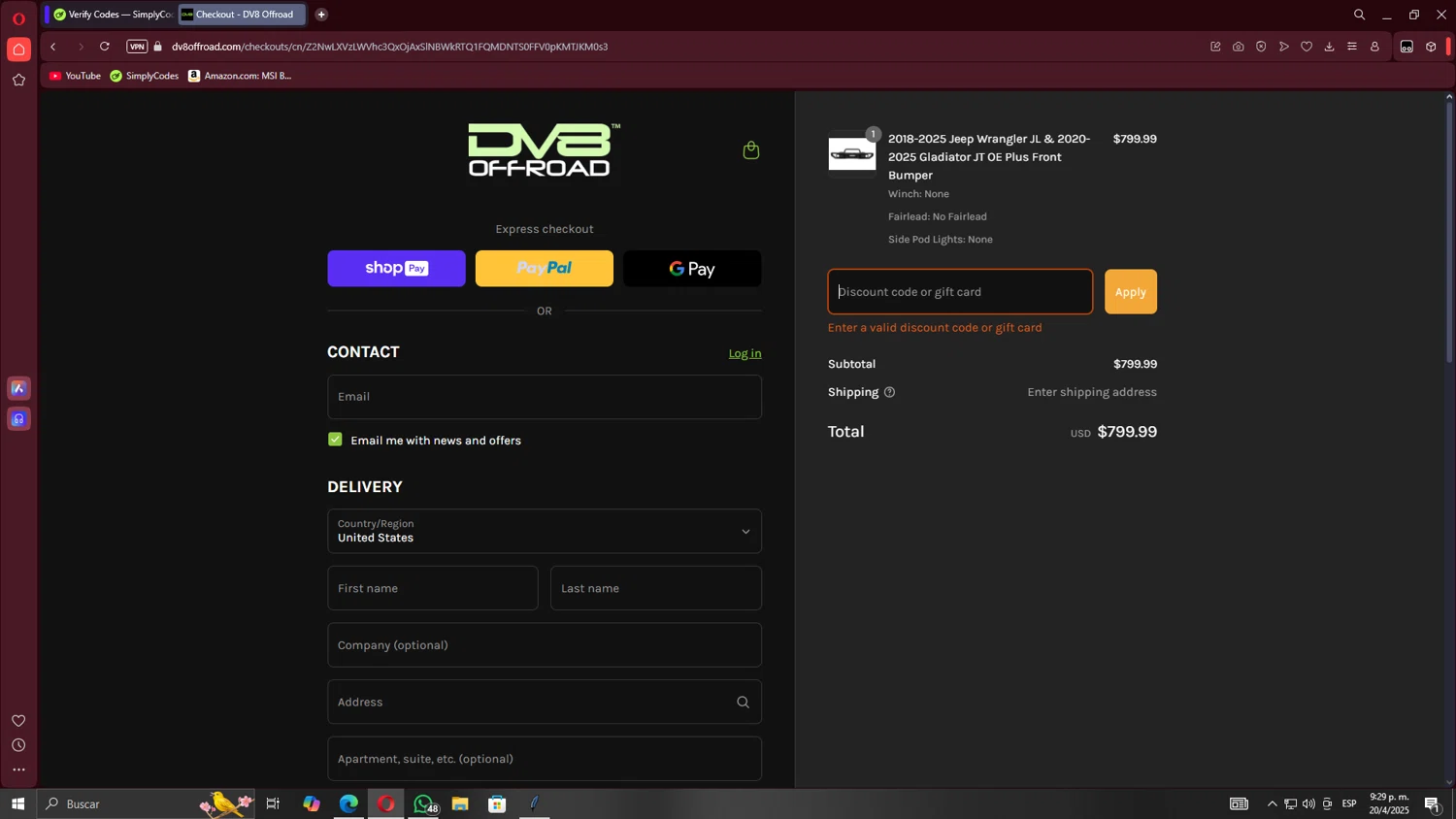Open the Aria AI sidebar icon
Viewport: 1456px width, 819px height.
click(18, 388)
